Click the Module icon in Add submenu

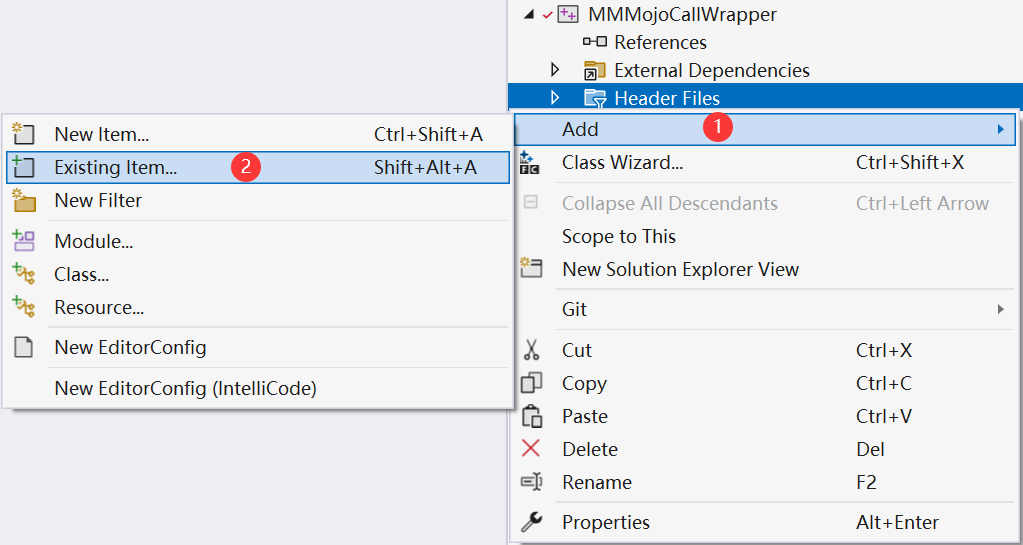click(x=23, y=241)
